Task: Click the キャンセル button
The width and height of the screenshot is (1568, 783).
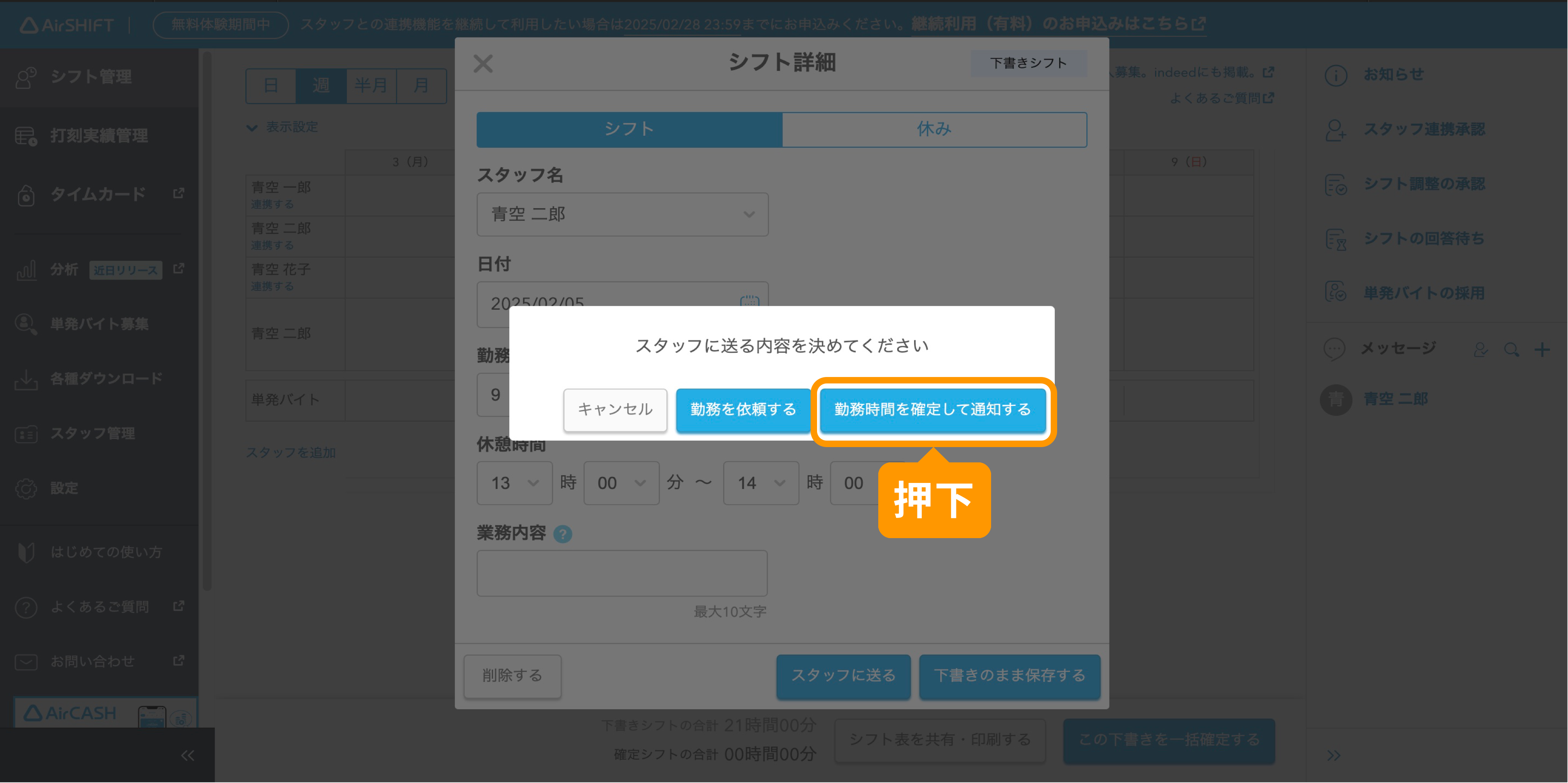Action: 615,410
